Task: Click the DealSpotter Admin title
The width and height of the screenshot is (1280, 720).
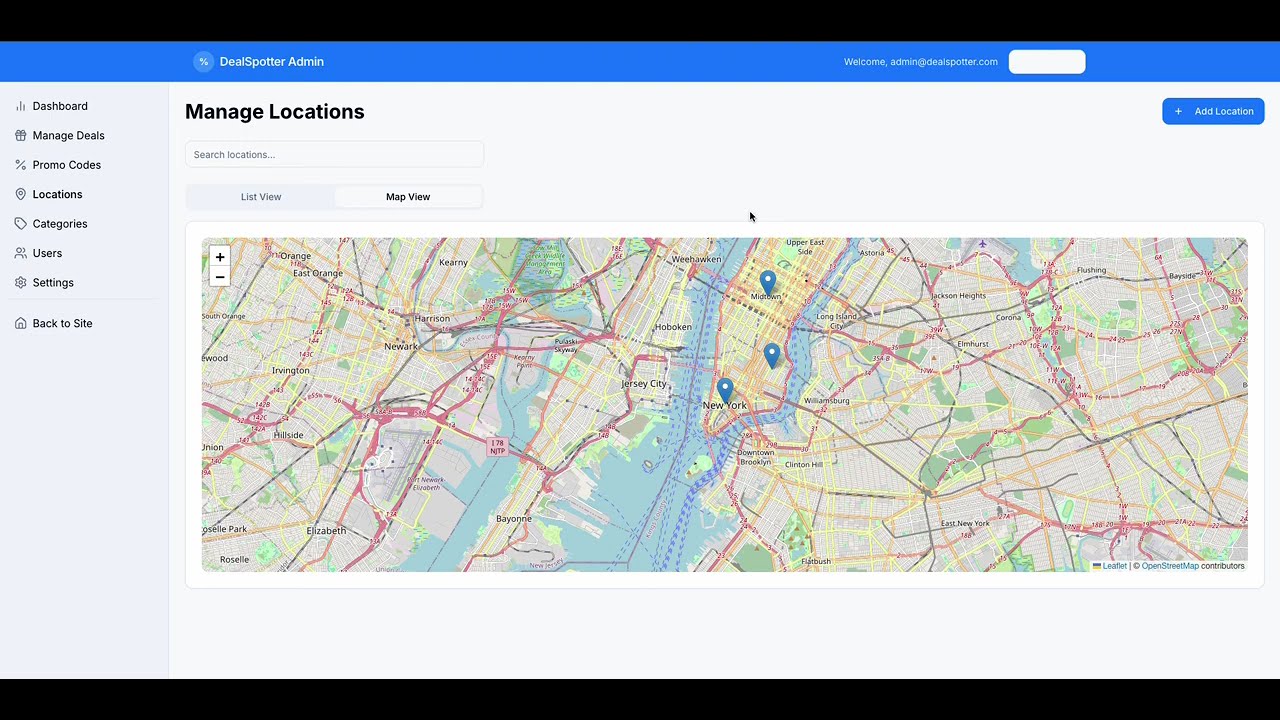Action: (x=271, y=62)
